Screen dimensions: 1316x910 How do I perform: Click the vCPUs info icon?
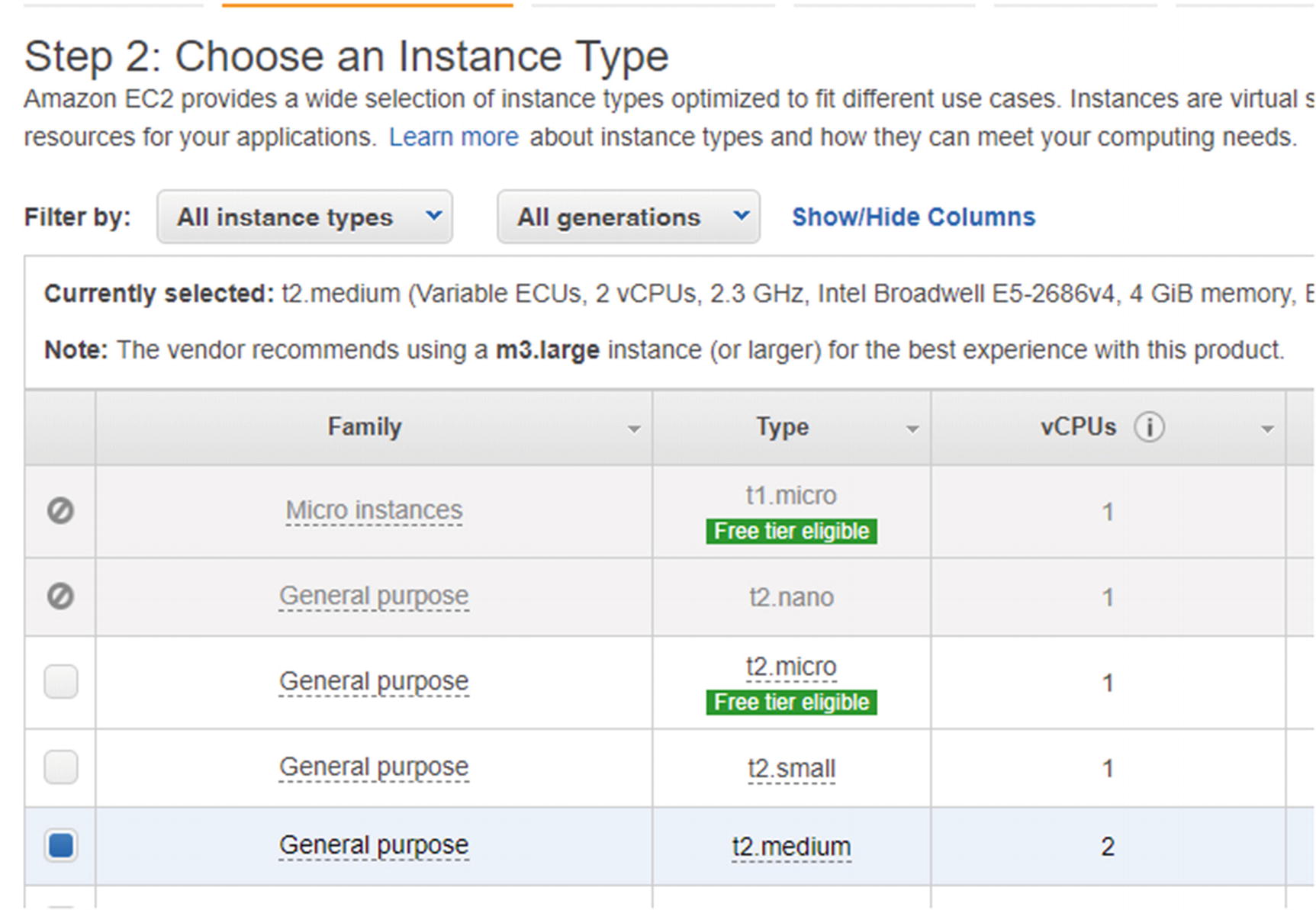pos(1149,427)
